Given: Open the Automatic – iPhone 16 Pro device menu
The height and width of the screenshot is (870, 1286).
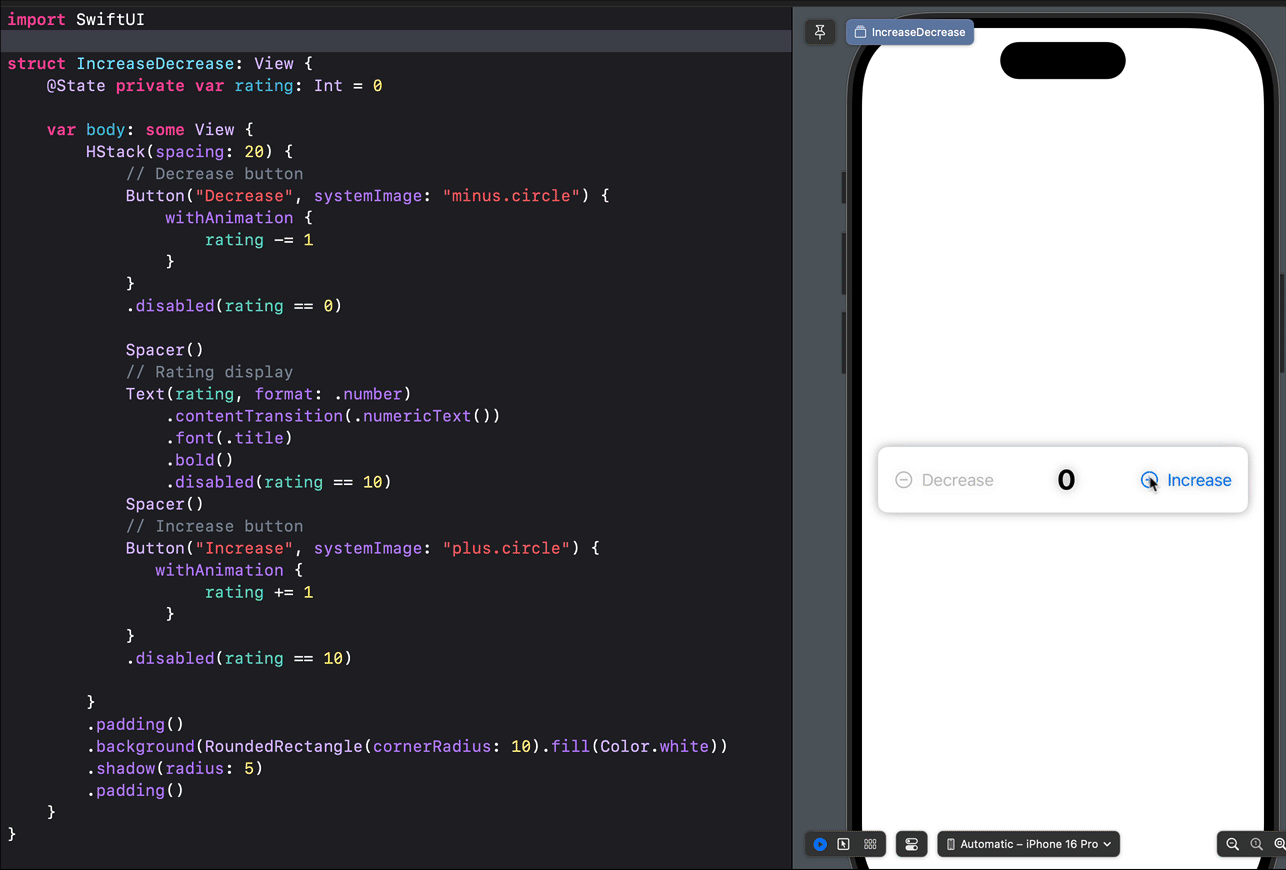Looking at the screenshot, I should pyautogui.click(x=1028, y=844).
